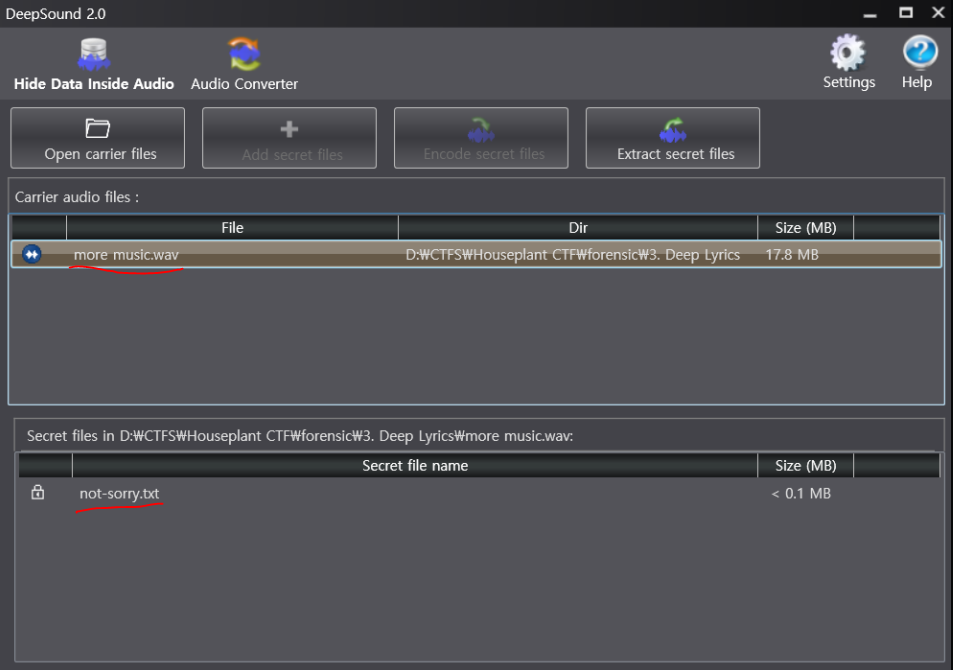953x670 pixels.
Task: Click the audio icon beside more music.wav
Action: (32, 254)
